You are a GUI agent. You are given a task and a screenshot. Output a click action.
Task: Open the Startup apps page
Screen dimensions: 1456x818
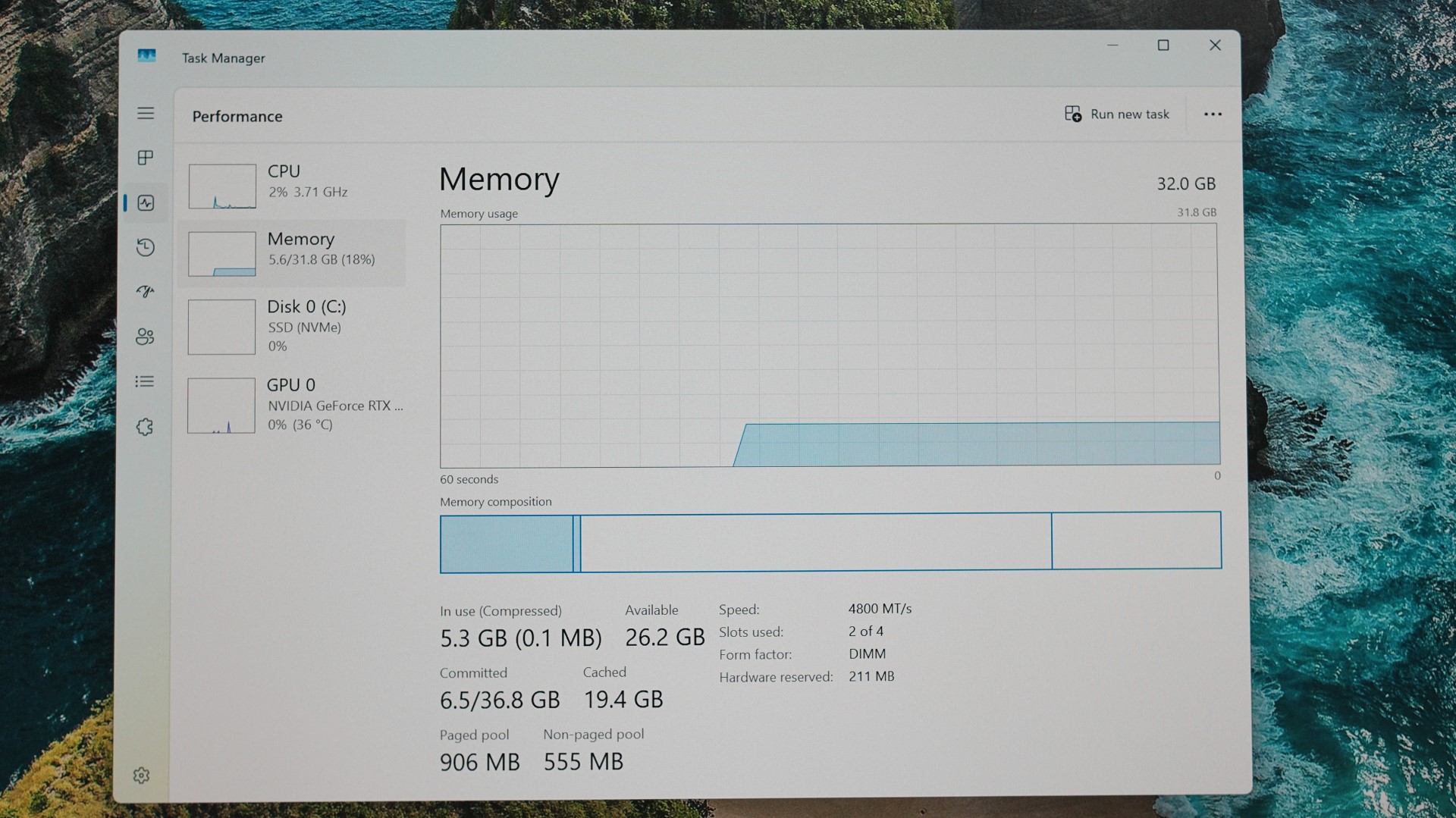click(146, 292)
